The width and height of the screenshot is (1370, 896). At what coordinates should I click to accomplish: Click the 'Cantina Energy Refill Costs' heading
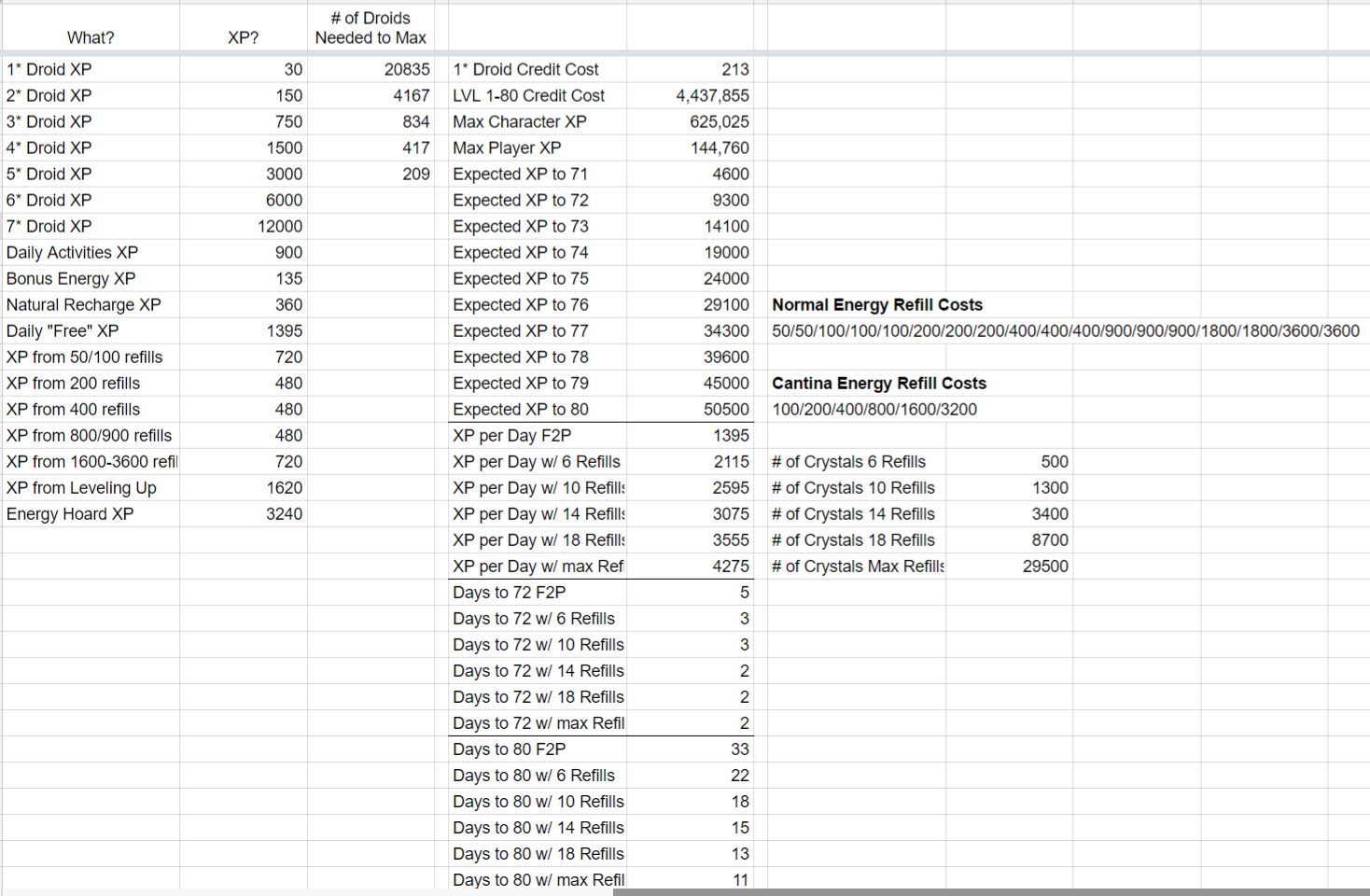tap(879, 383)
